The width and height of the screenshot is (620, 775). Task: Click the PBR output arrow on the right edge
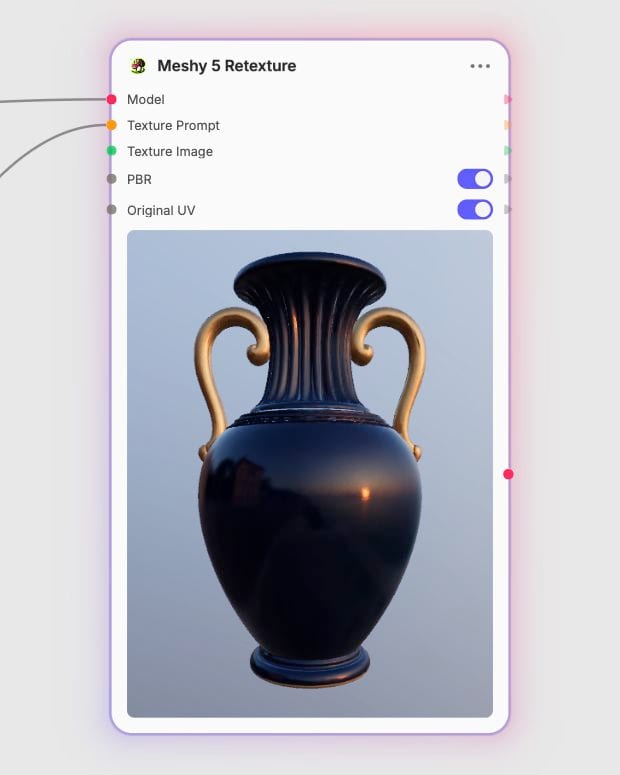[x=507, y=178]
